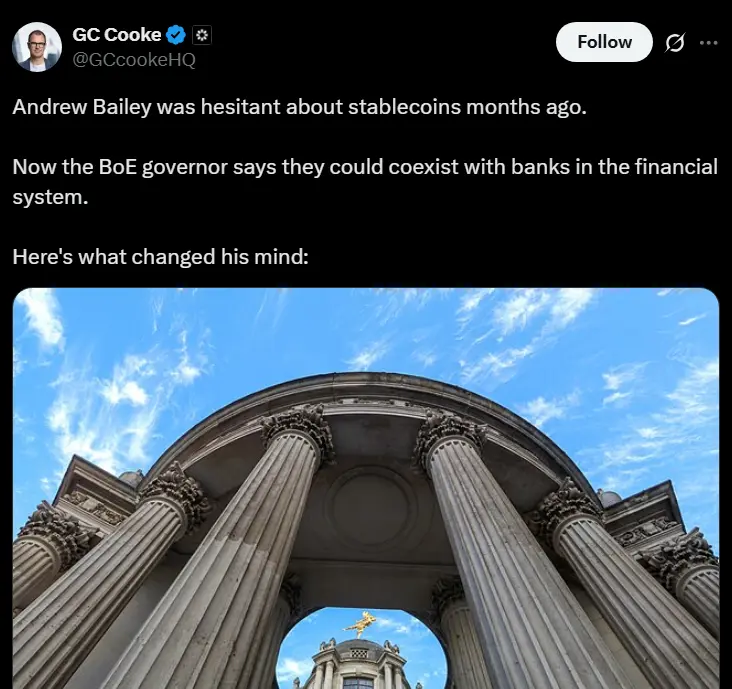Click the circular ceiling medallion in the photo

click(x=369, y=506)
